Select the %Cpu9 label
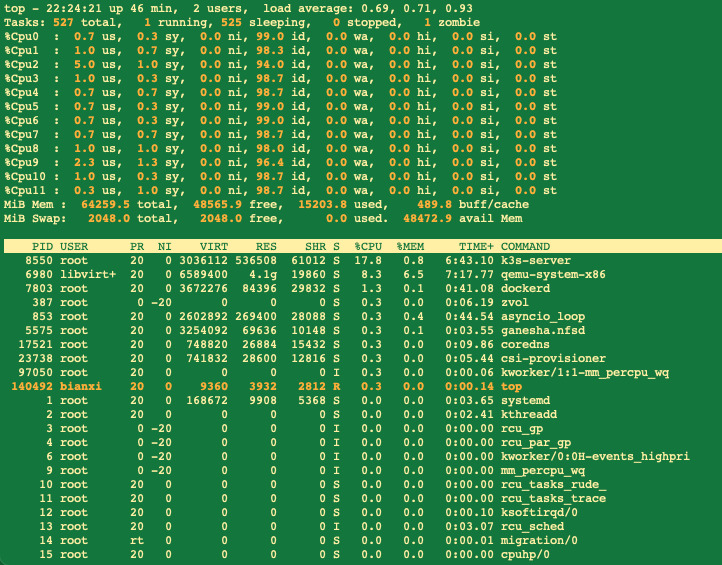The width and height of the screenshot is (722, 565). (x=21, y=163)
